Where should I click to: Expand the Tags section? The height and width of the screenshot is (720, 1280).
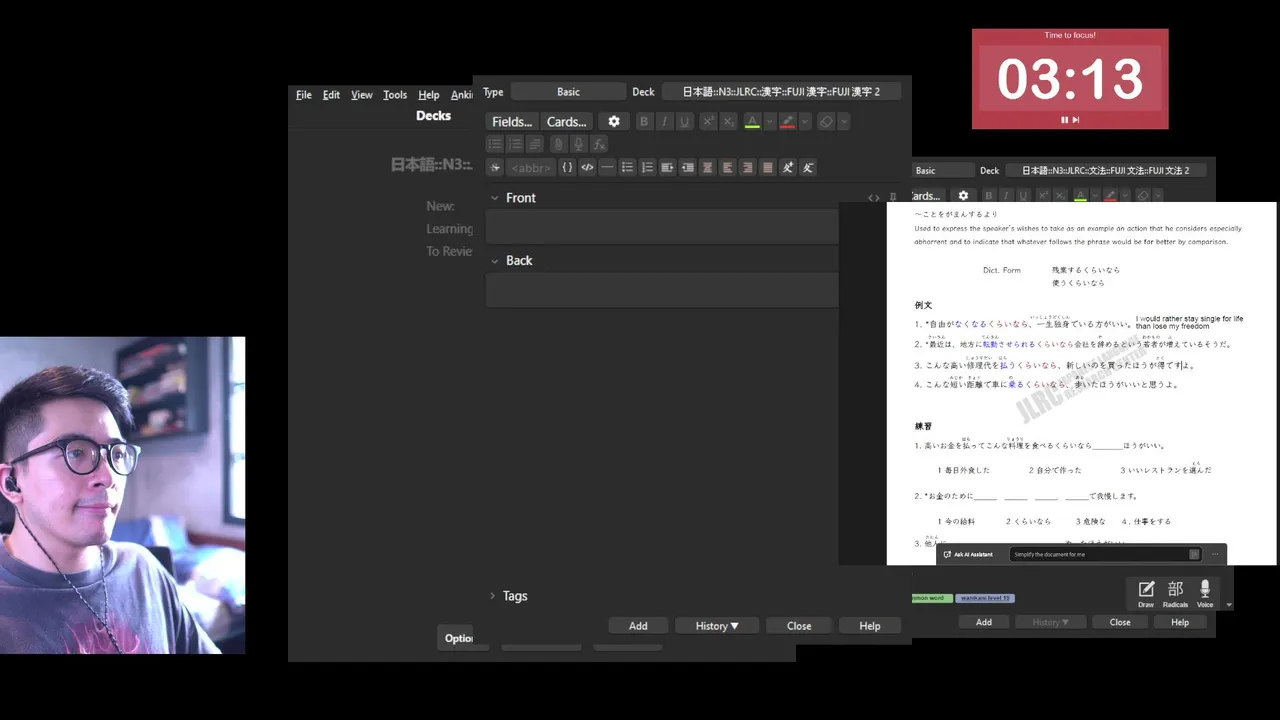click(492, 596)
